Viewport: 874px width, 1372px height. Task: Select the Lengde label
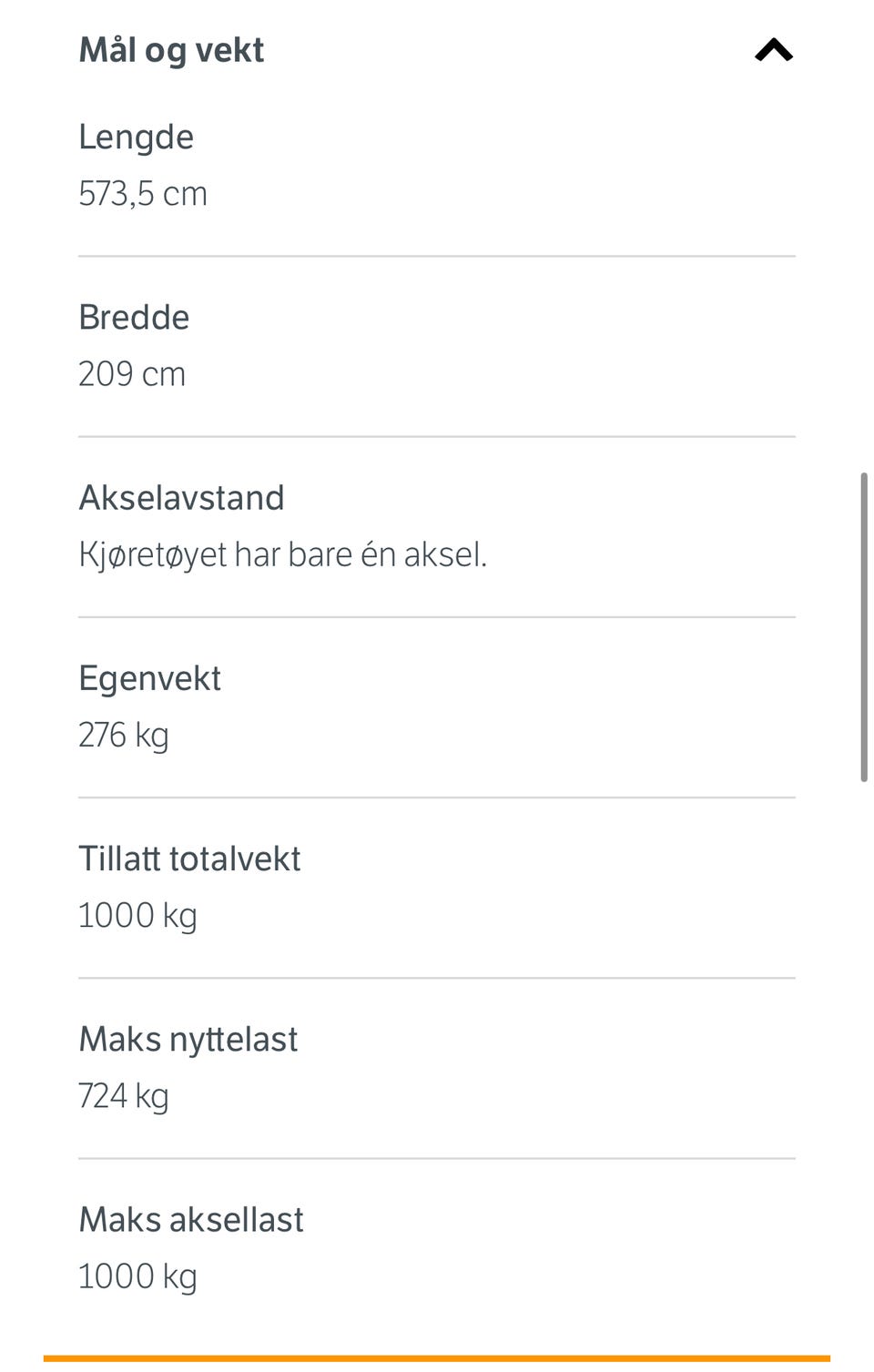(x=136, y=137)
